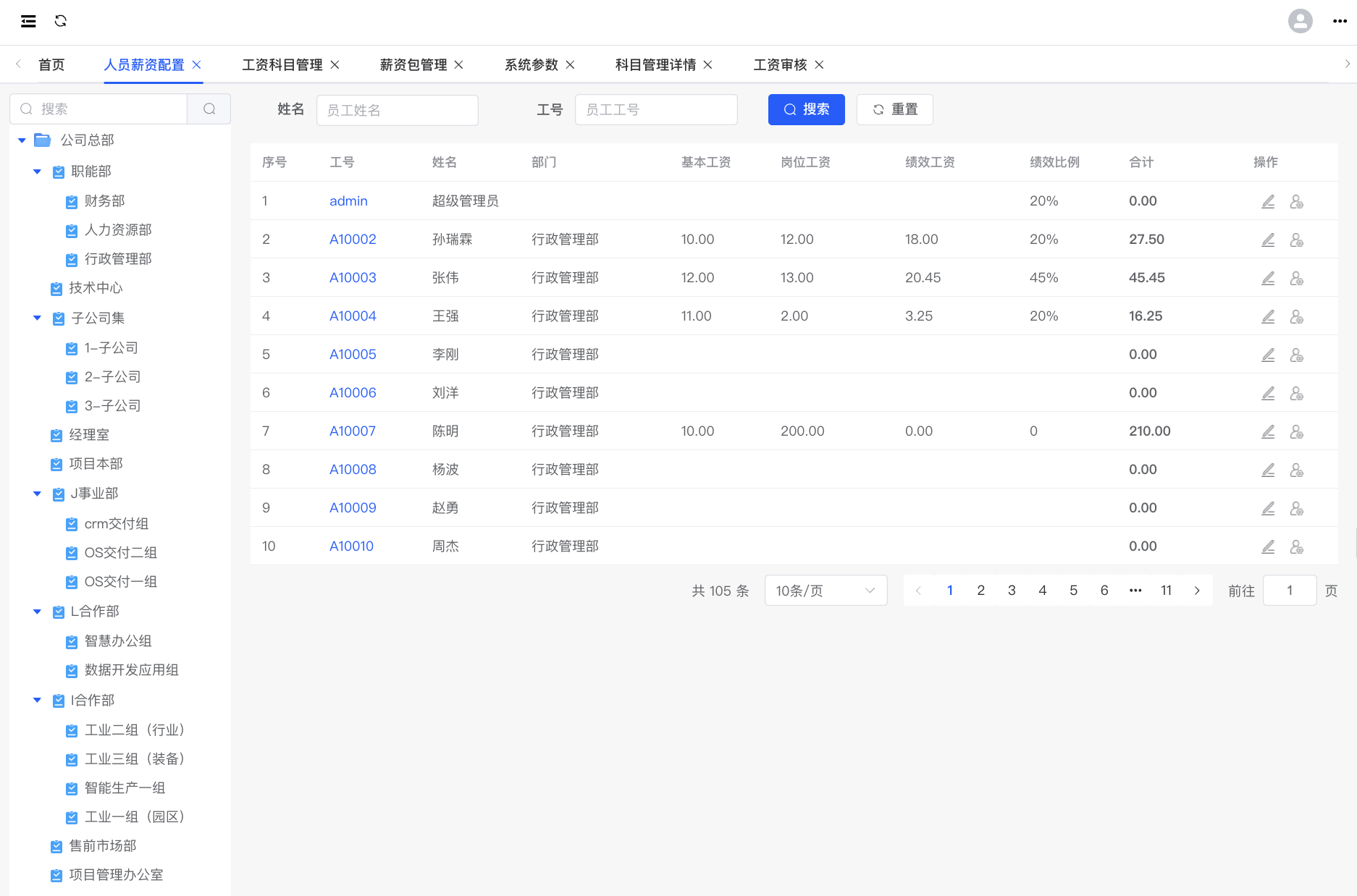Expand more pages ellipsis in pagination

click(1135, 591)
